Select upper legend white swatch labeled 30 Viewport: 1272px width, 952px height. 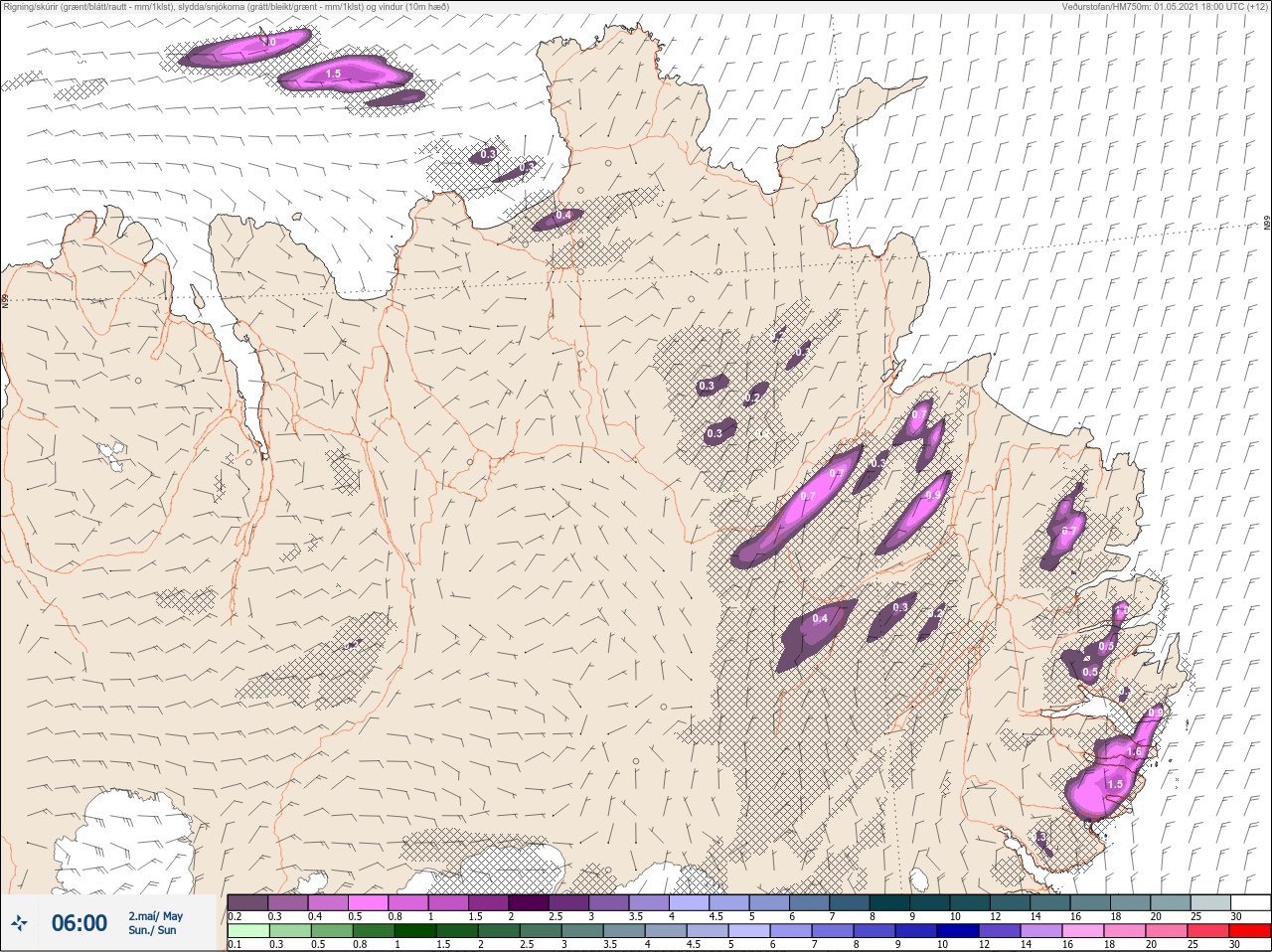[1251, 902]
